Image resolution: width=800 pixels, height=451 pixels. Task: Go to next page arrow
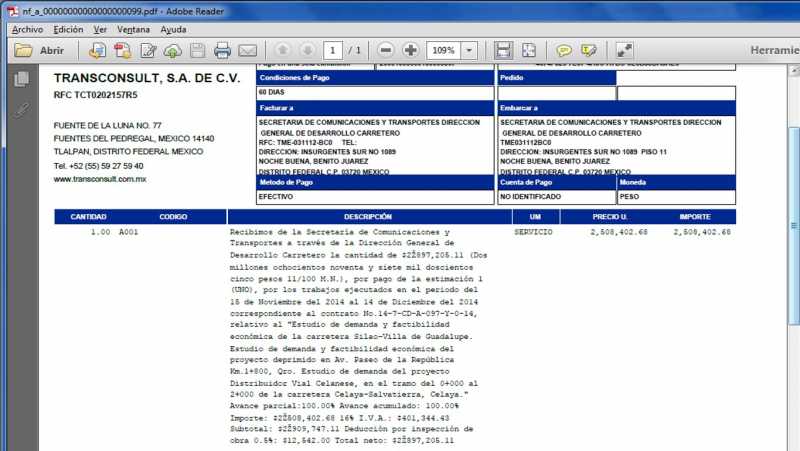tap(307, 50)
